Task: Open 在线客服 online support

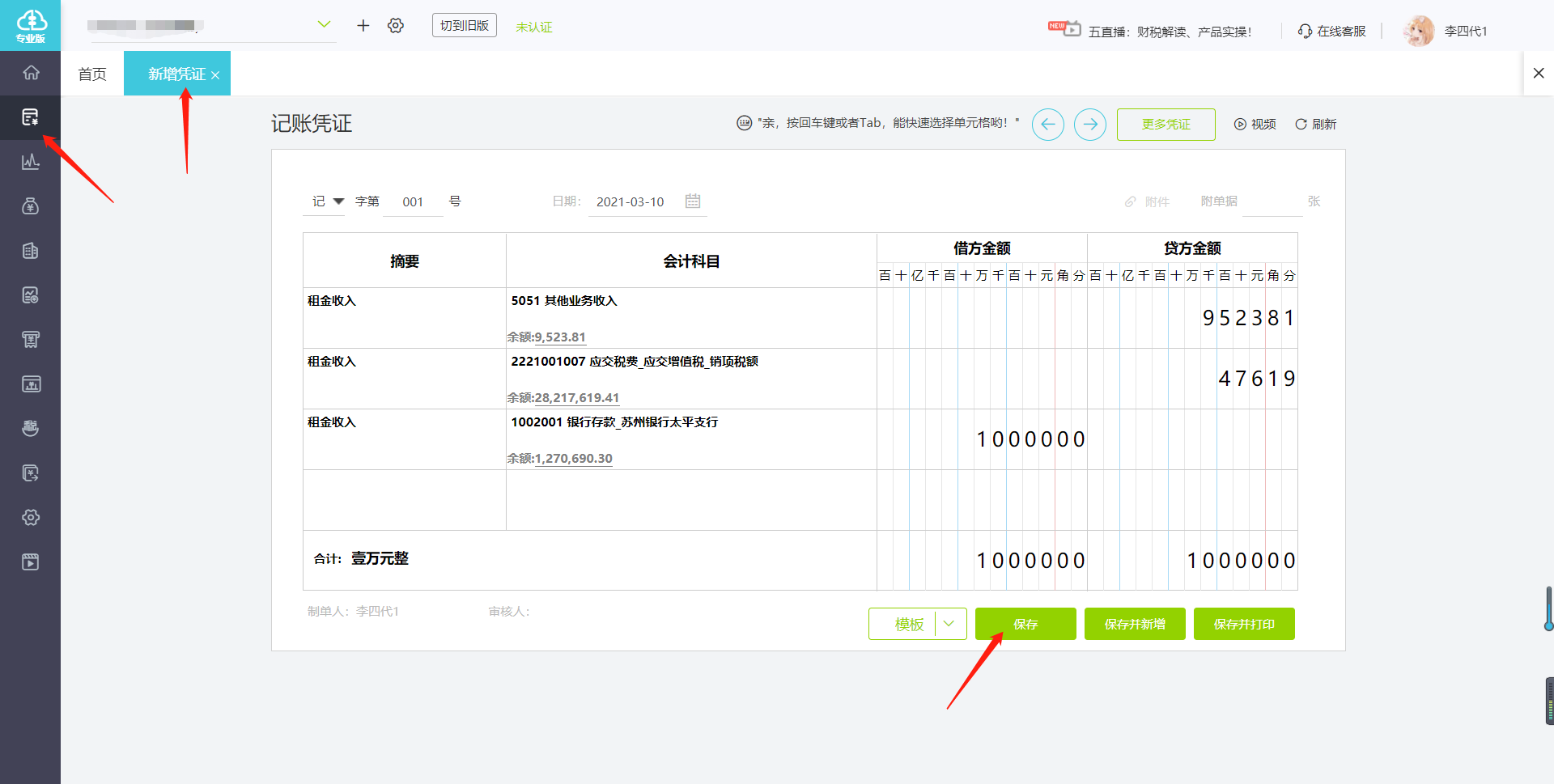Action: click(x=1332, y=32)
